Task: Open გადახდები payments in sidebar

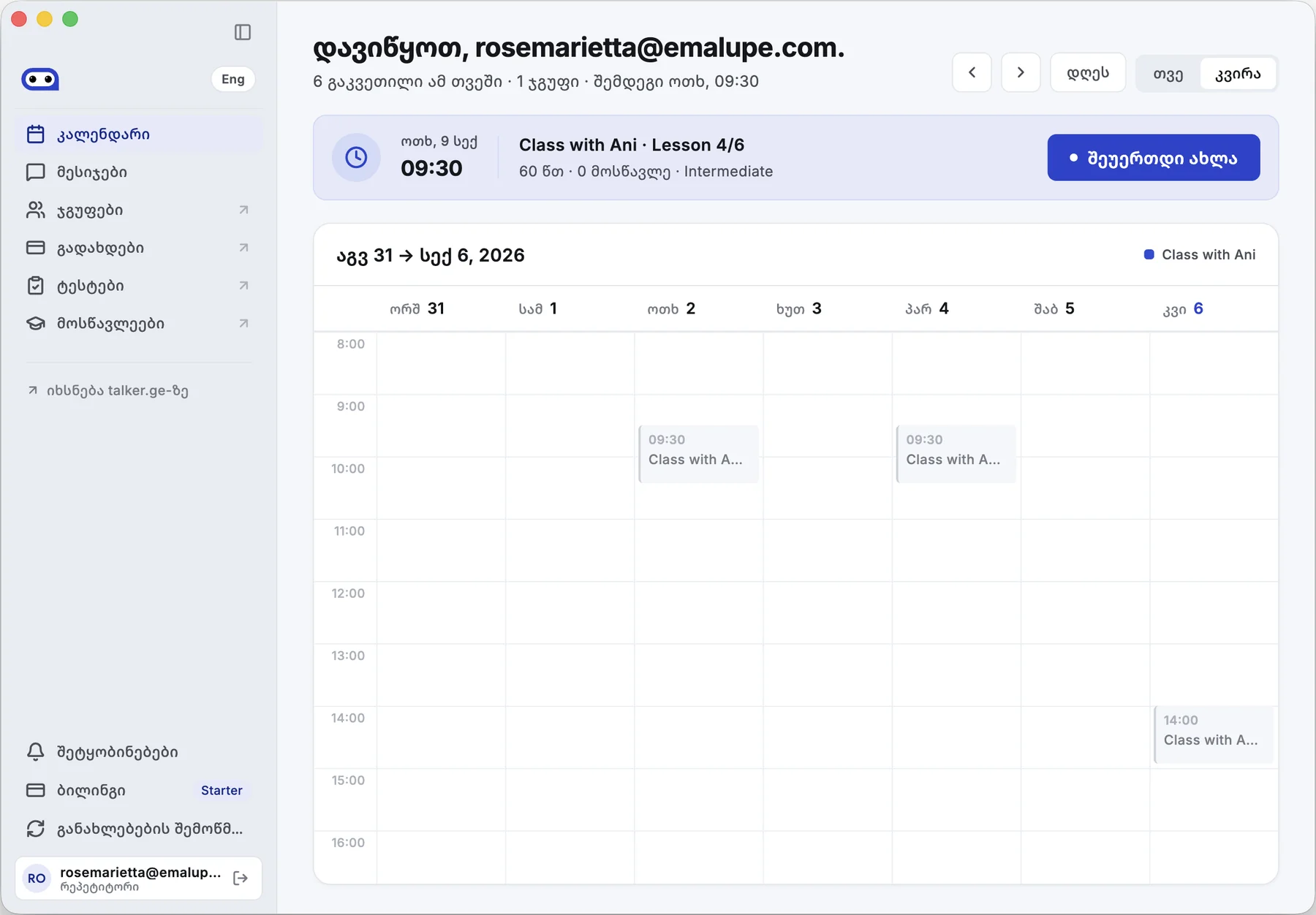Action: pyautogui.click(x=139, y=248)
